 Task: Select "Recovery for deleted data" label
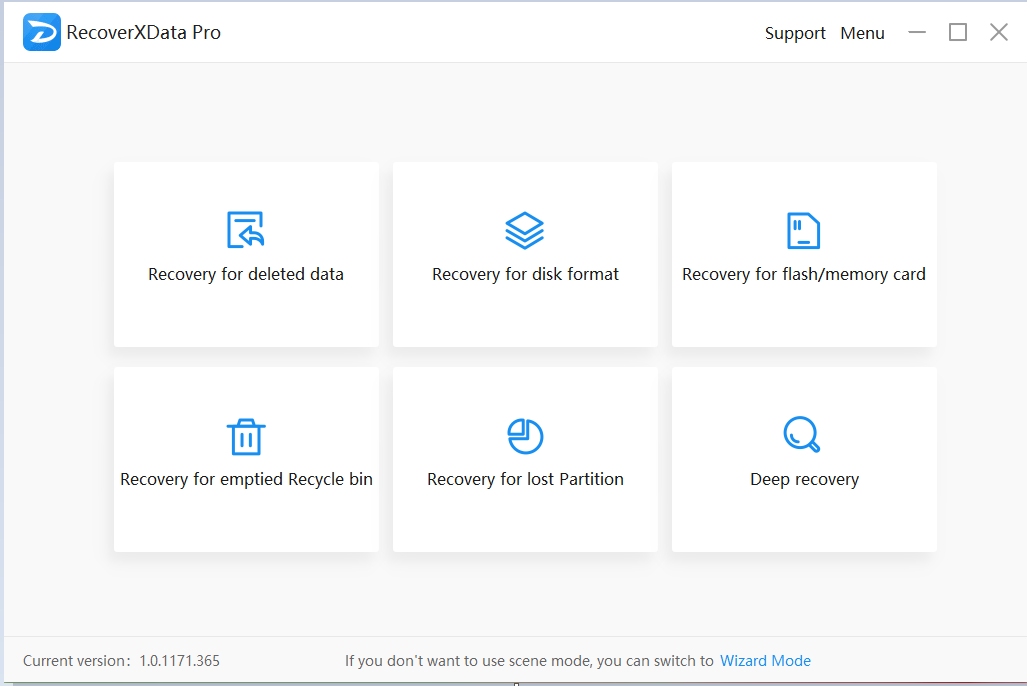coord(246,274)
